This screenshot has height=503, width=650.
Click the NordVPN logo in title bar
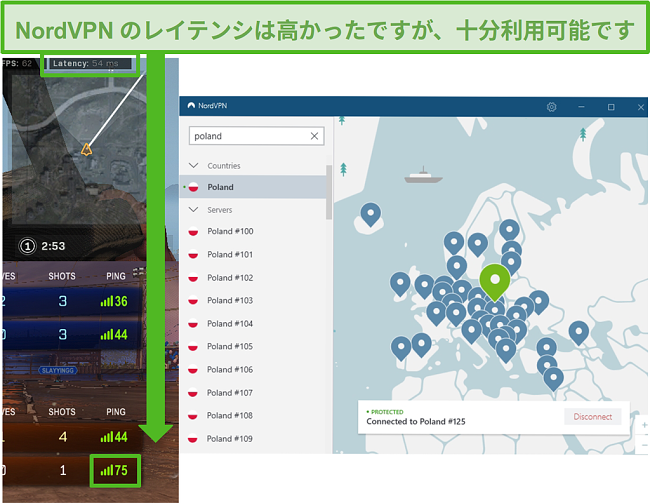coord(191,105)
